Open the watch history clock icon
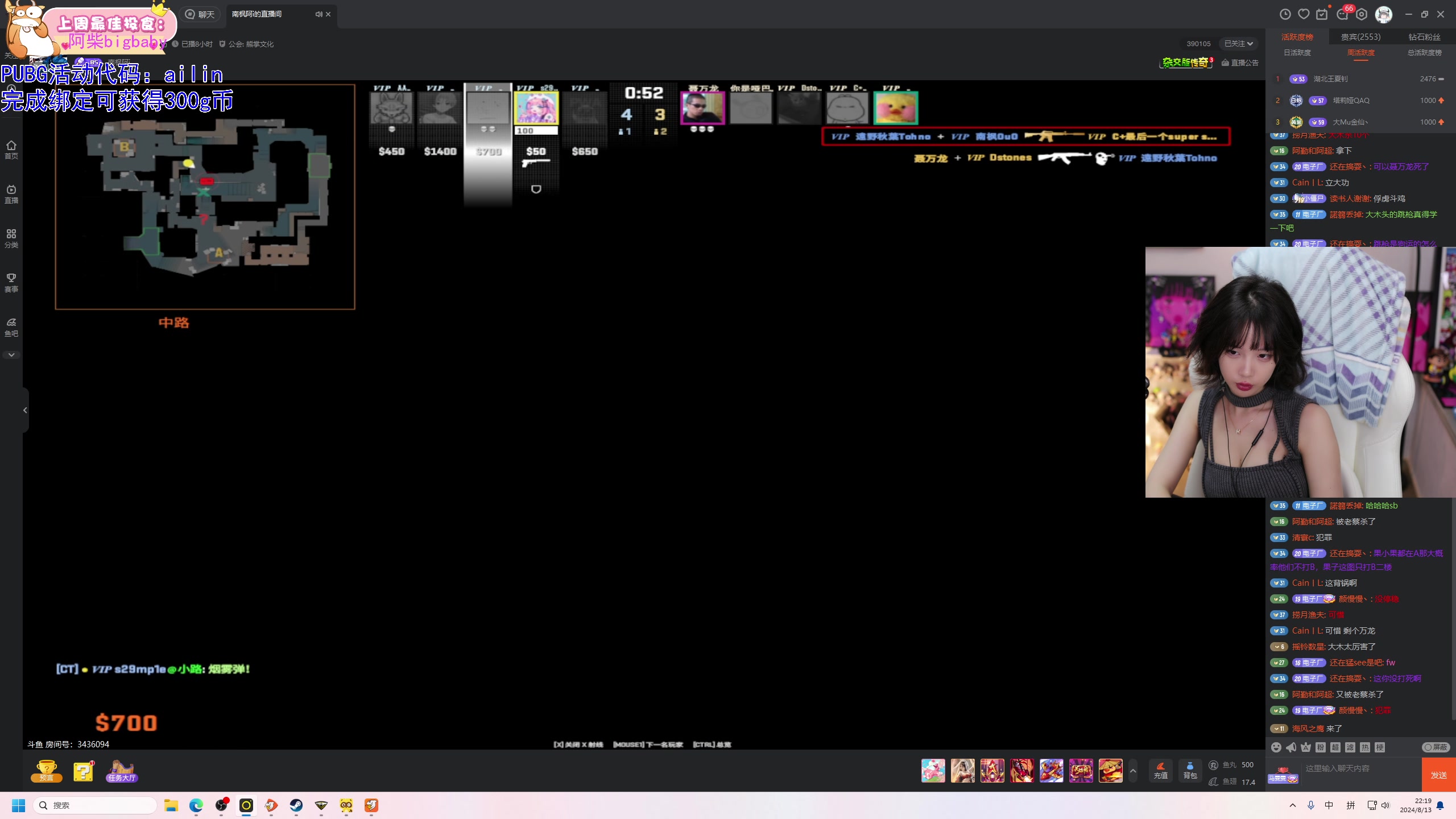1456x819 pixels. [1285, 14]
